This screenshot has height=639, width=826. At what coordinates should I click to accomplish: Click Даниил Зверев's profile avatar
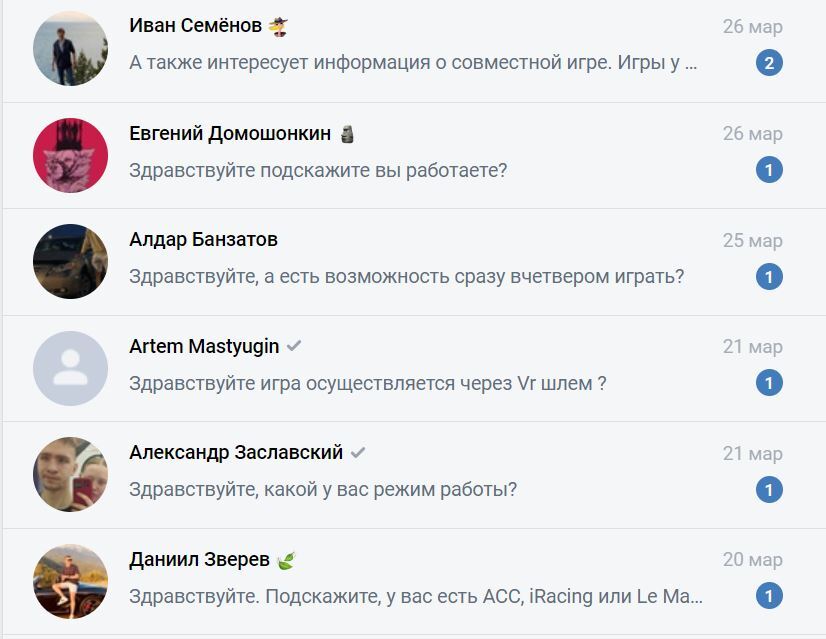tap(70, 581)
